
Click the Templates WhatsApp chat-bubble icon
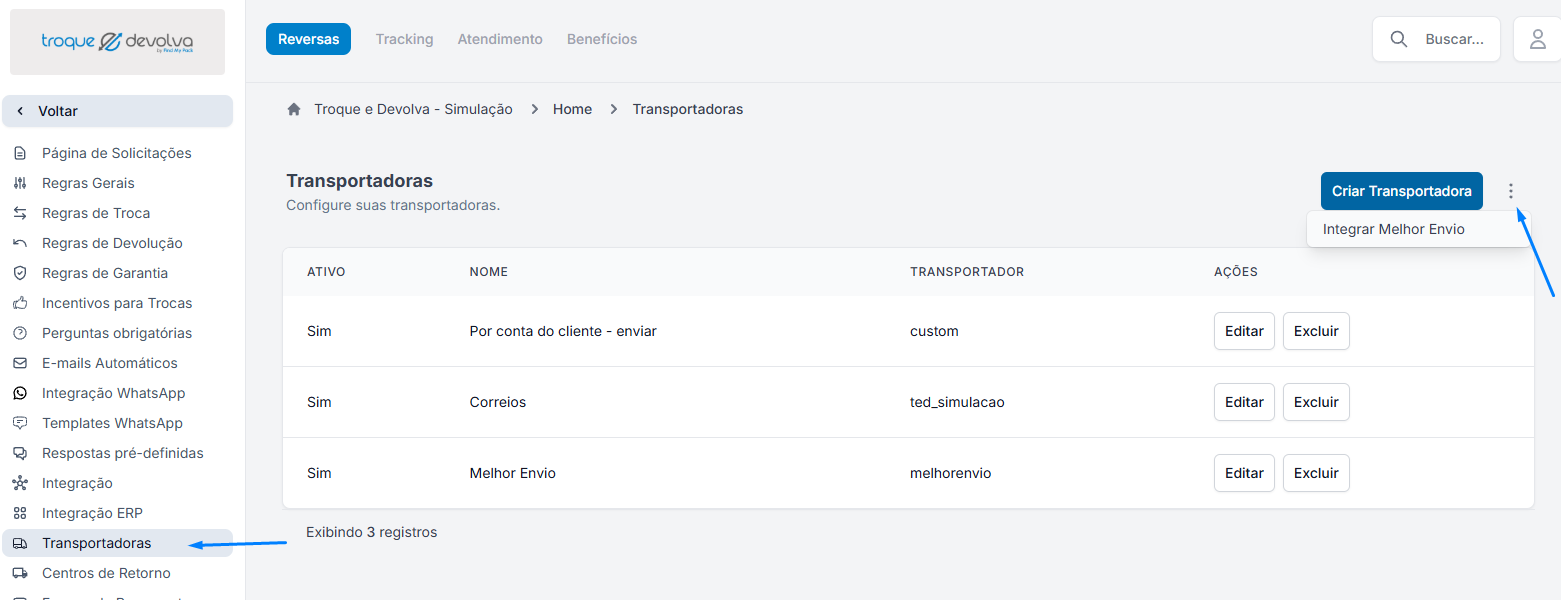coord(20,423)
